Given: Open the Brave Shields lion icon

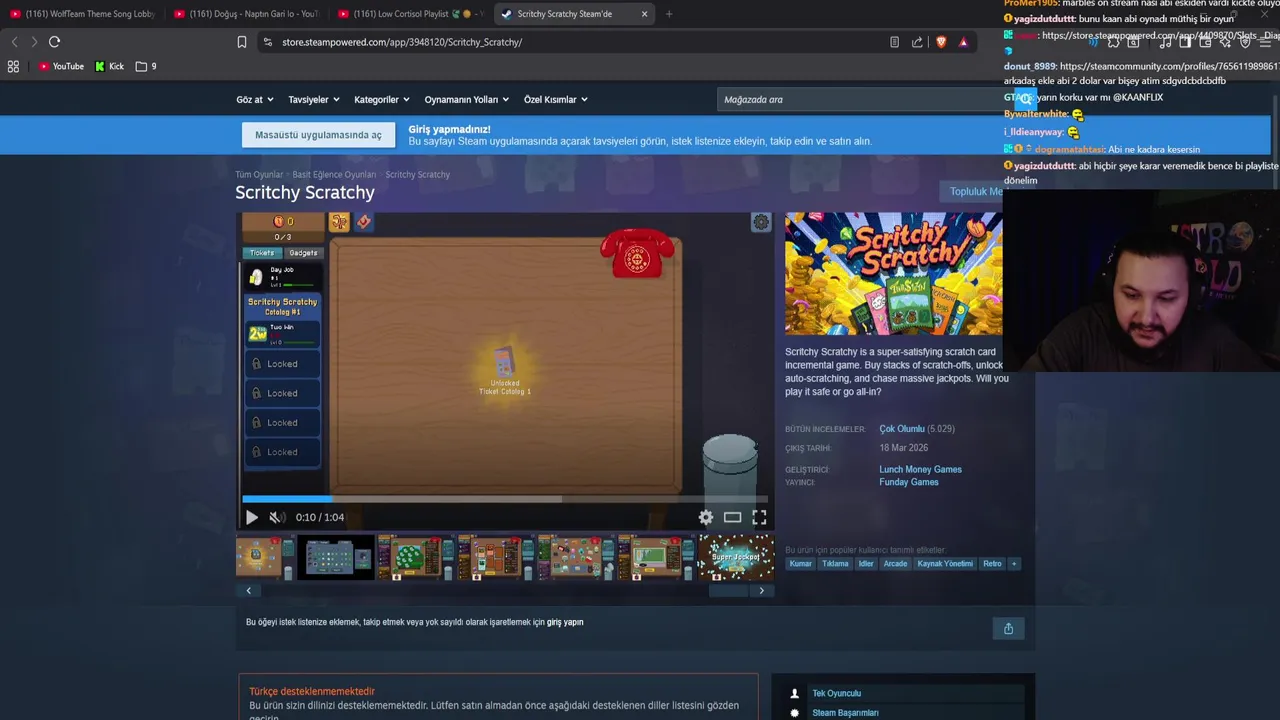Looking at the screenshot, I should click(x=941, y=42).
